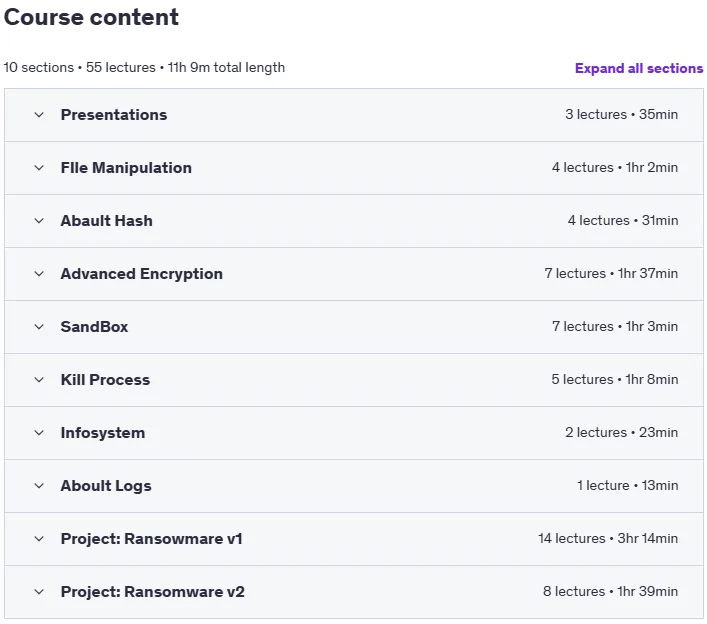
Task: Expand the File Manipulation chevron
Action: [x=39, y=168]
